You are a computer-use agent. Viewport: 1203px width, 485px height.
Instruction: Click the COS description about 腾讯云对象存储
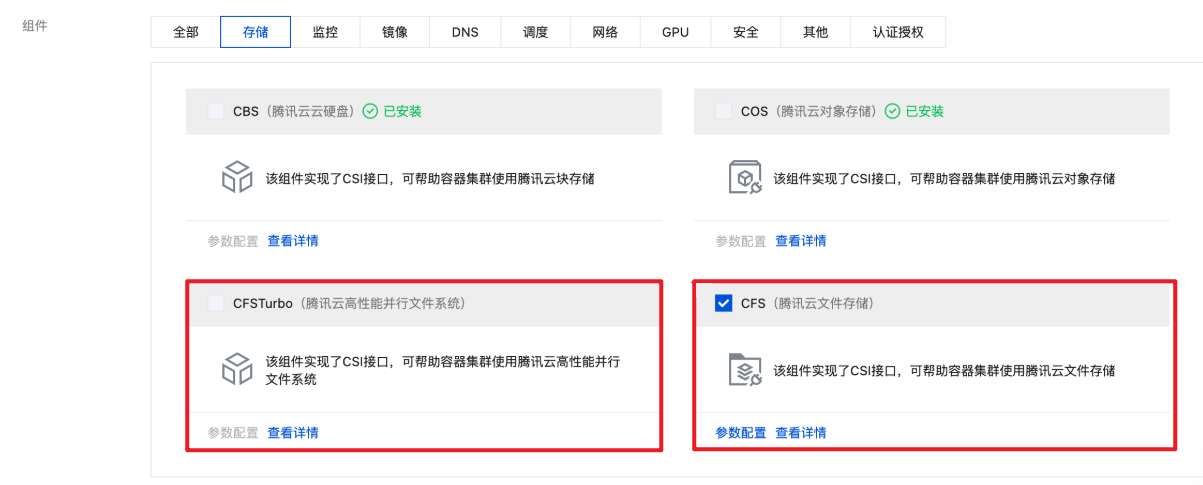[x=945, y=179]
